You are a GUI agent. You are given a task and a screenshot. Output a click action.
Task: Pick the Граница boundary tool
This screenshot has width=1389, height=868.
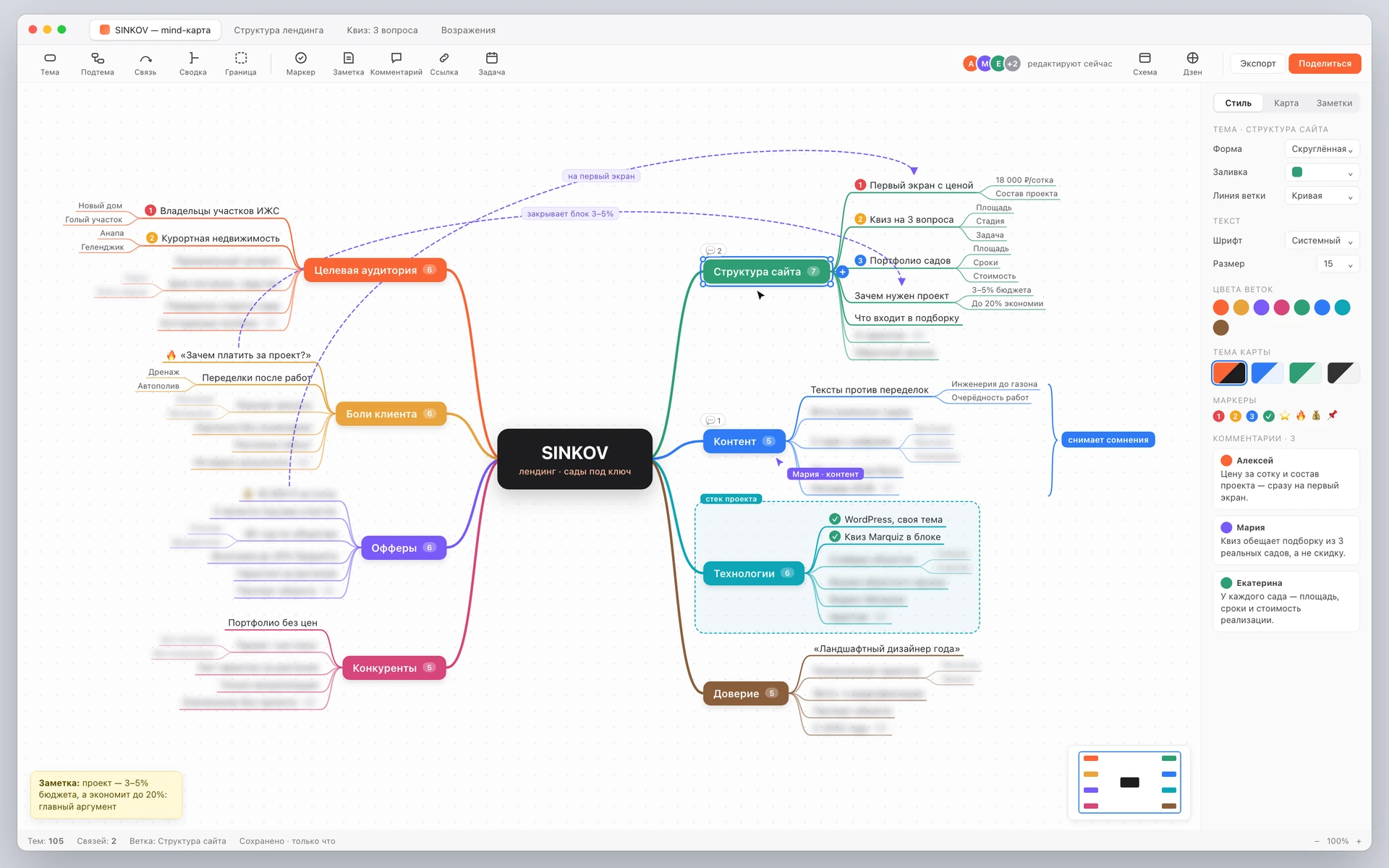(x=241, y=64)
